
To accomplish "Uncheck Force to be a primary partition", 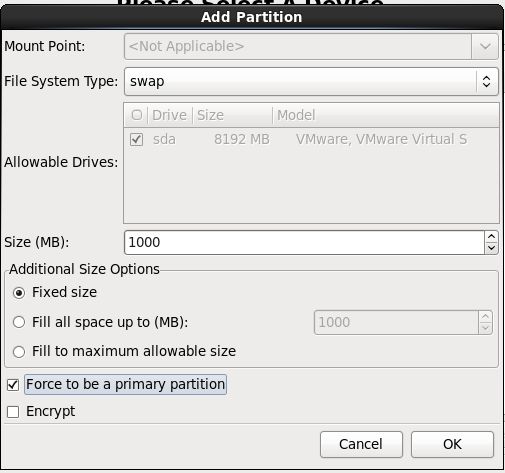I will coord(13,385).
